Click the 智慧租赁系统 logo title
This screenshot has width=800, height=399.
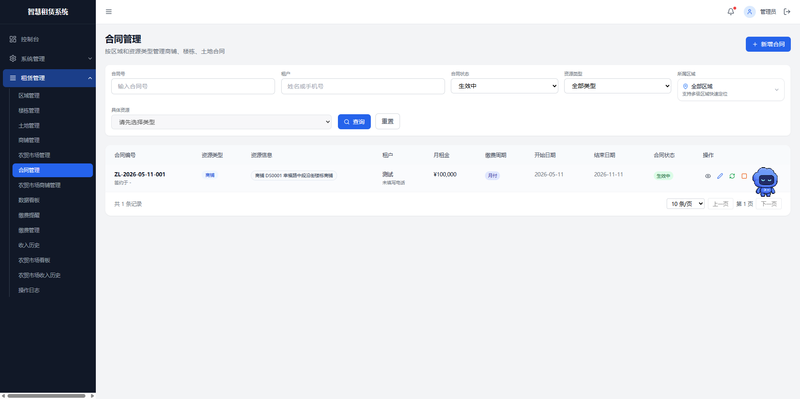[x=48, y=12]
